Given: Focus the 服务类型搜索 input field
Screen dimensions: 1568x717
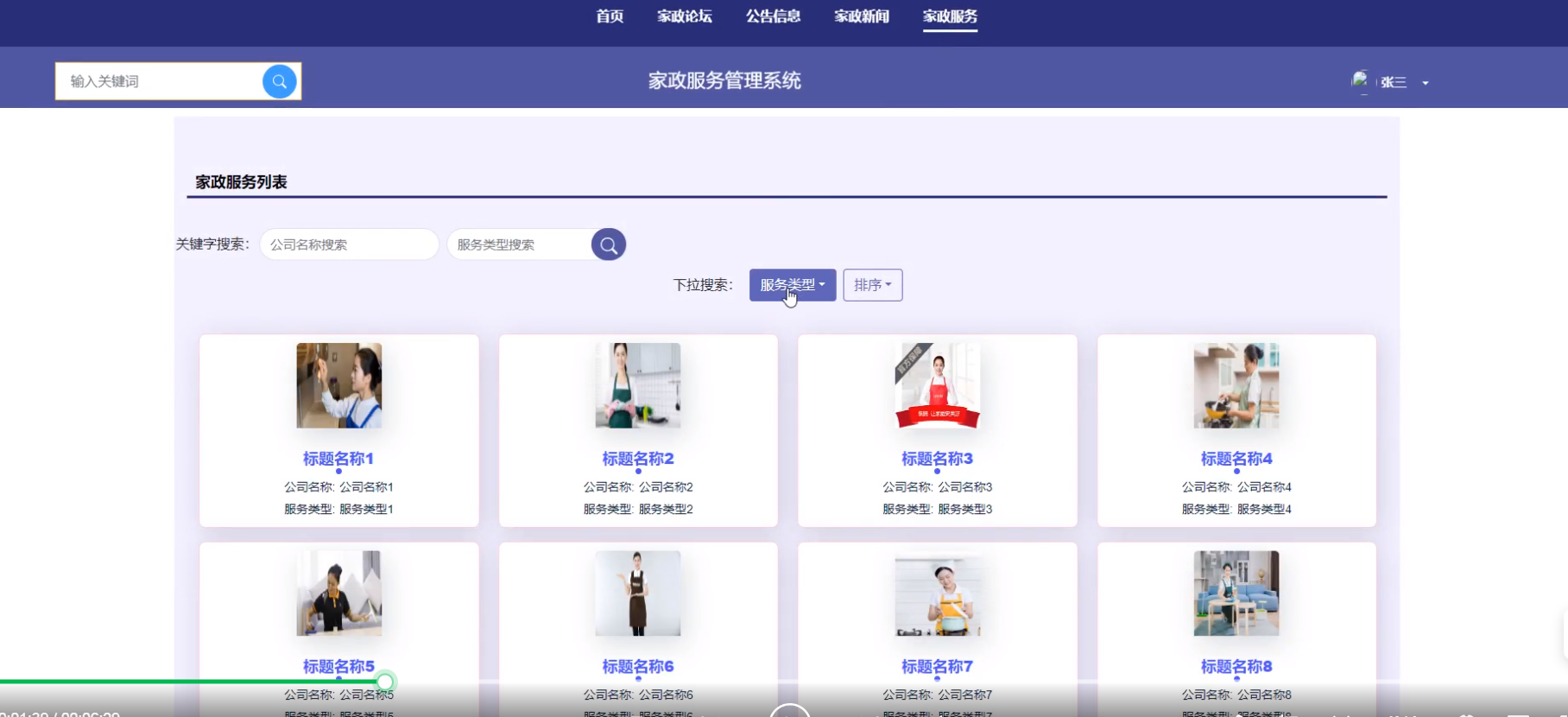Looking at the screenshot, I should 519,244.
